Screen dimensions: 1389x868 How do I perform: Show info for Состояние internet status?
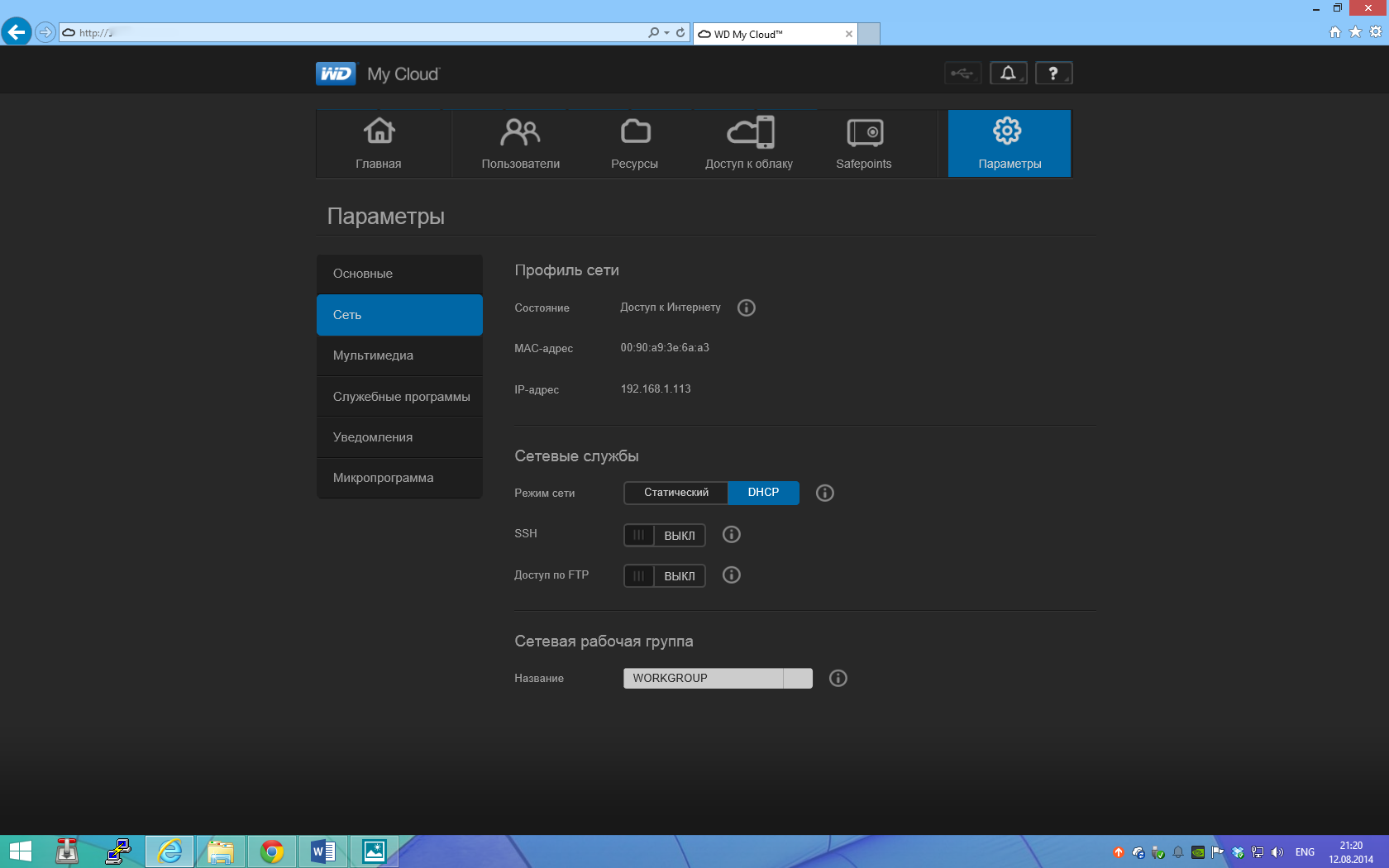coord(747,308)
